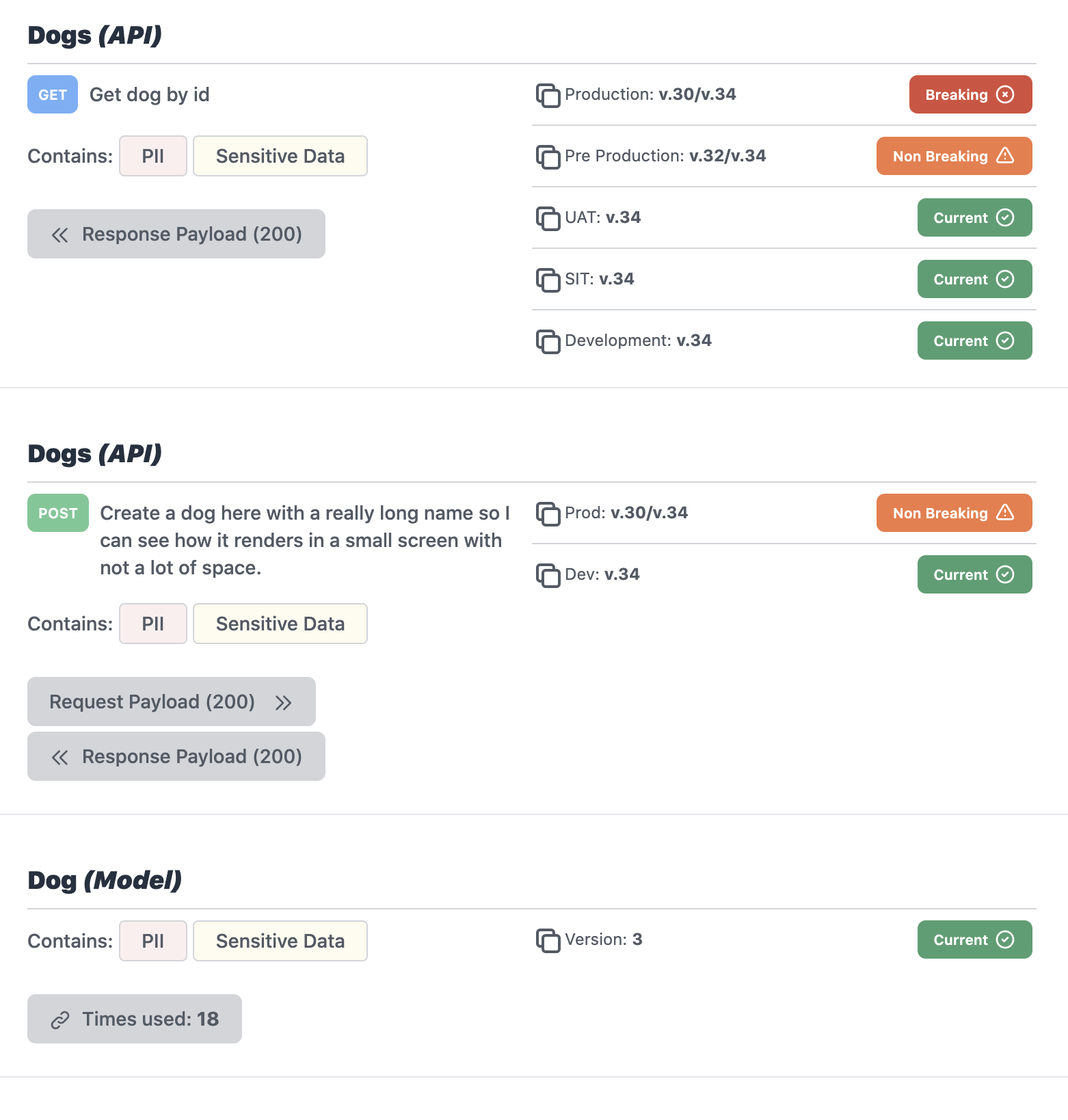The width and height of the screenshot is (1068, 1120).
Task: Click the link icon in Times used chip
Action: pyautogui.click(x=60, y=1019)
